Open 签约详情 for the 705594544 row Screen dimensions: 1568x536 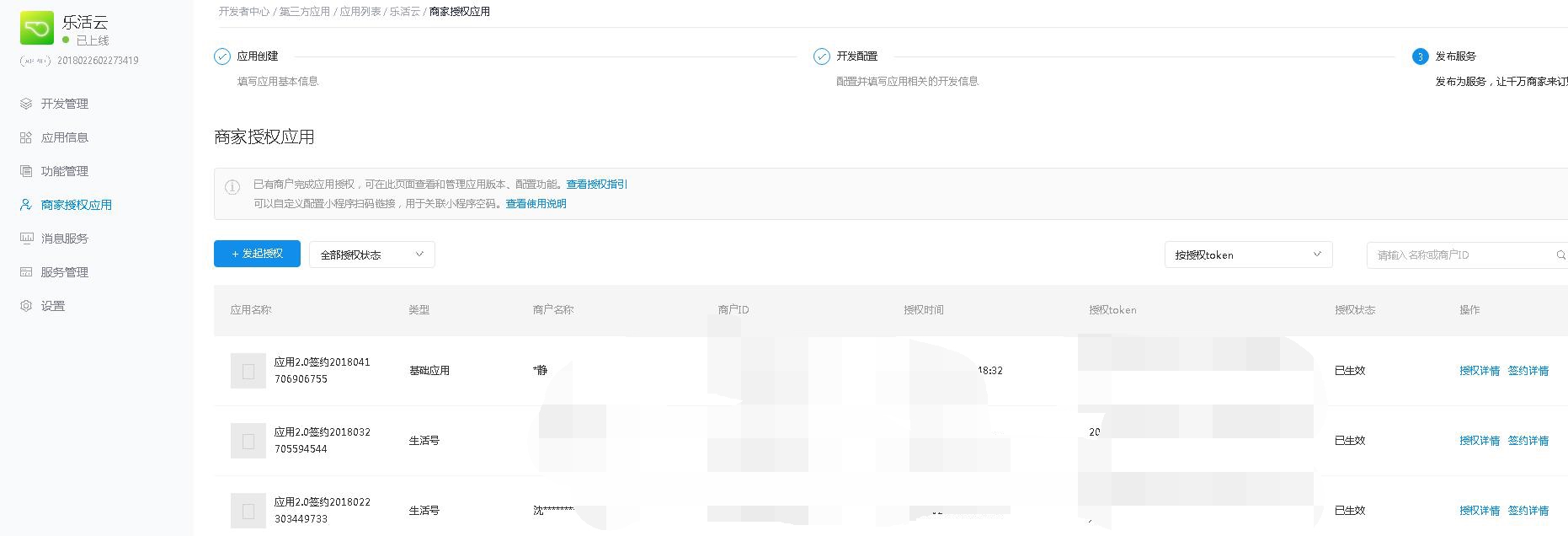[1528, 441]
